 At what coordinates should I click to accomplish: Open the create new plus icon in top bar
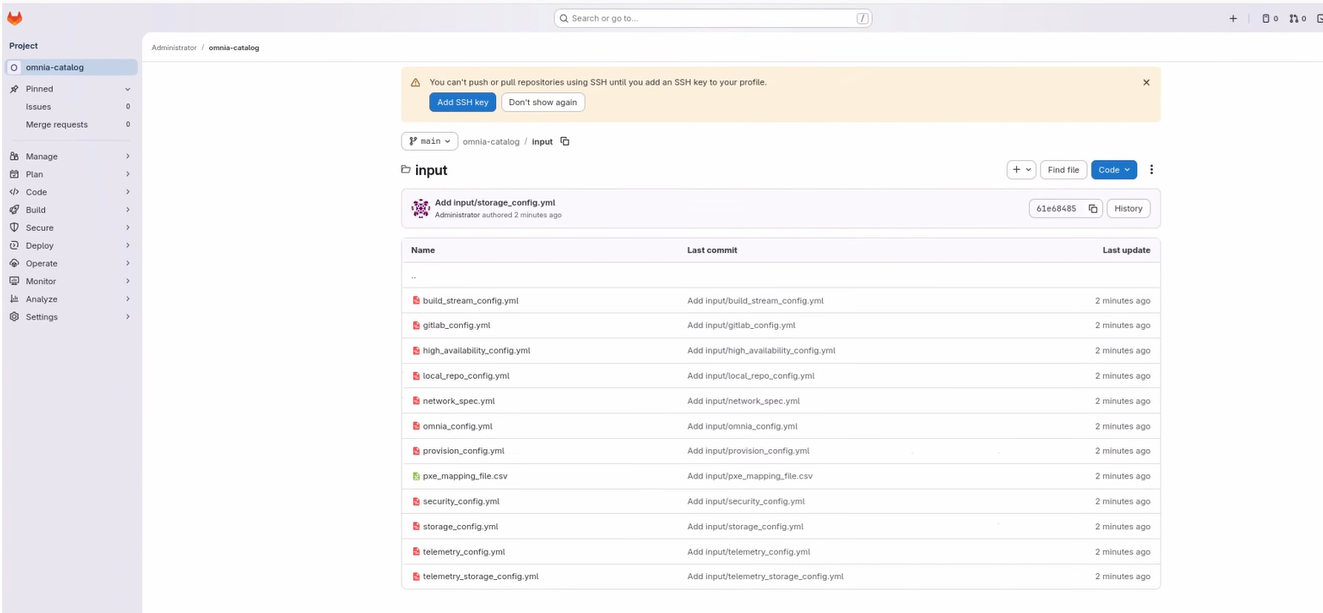pyautogui.click(x=1233, y=18)
